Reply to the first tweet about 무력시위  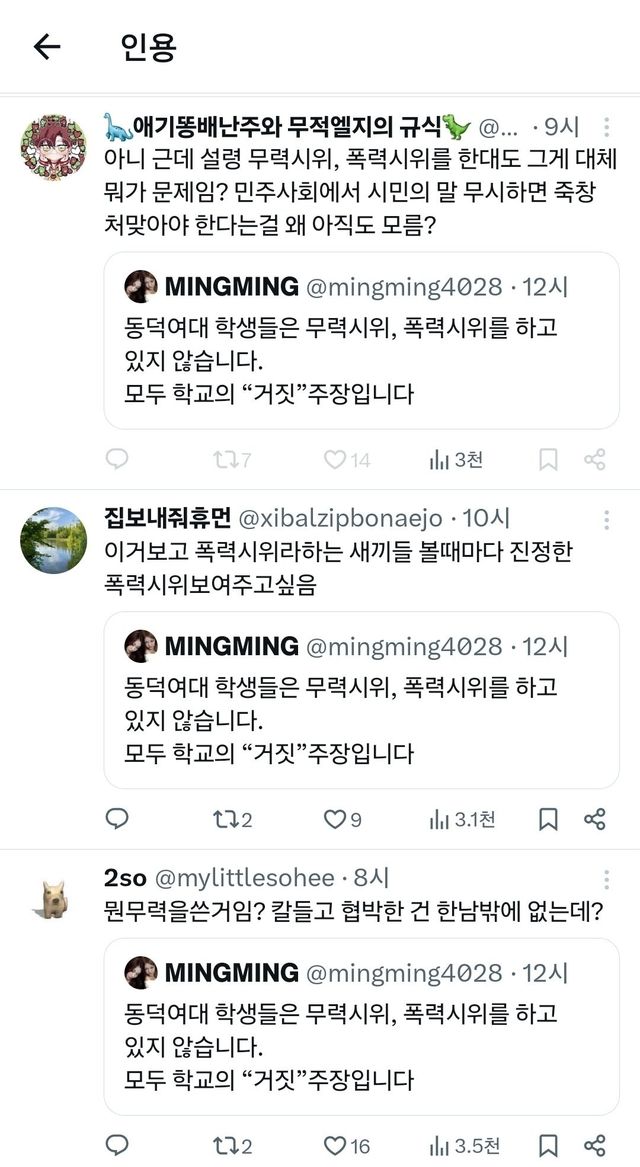click(117, 460)
